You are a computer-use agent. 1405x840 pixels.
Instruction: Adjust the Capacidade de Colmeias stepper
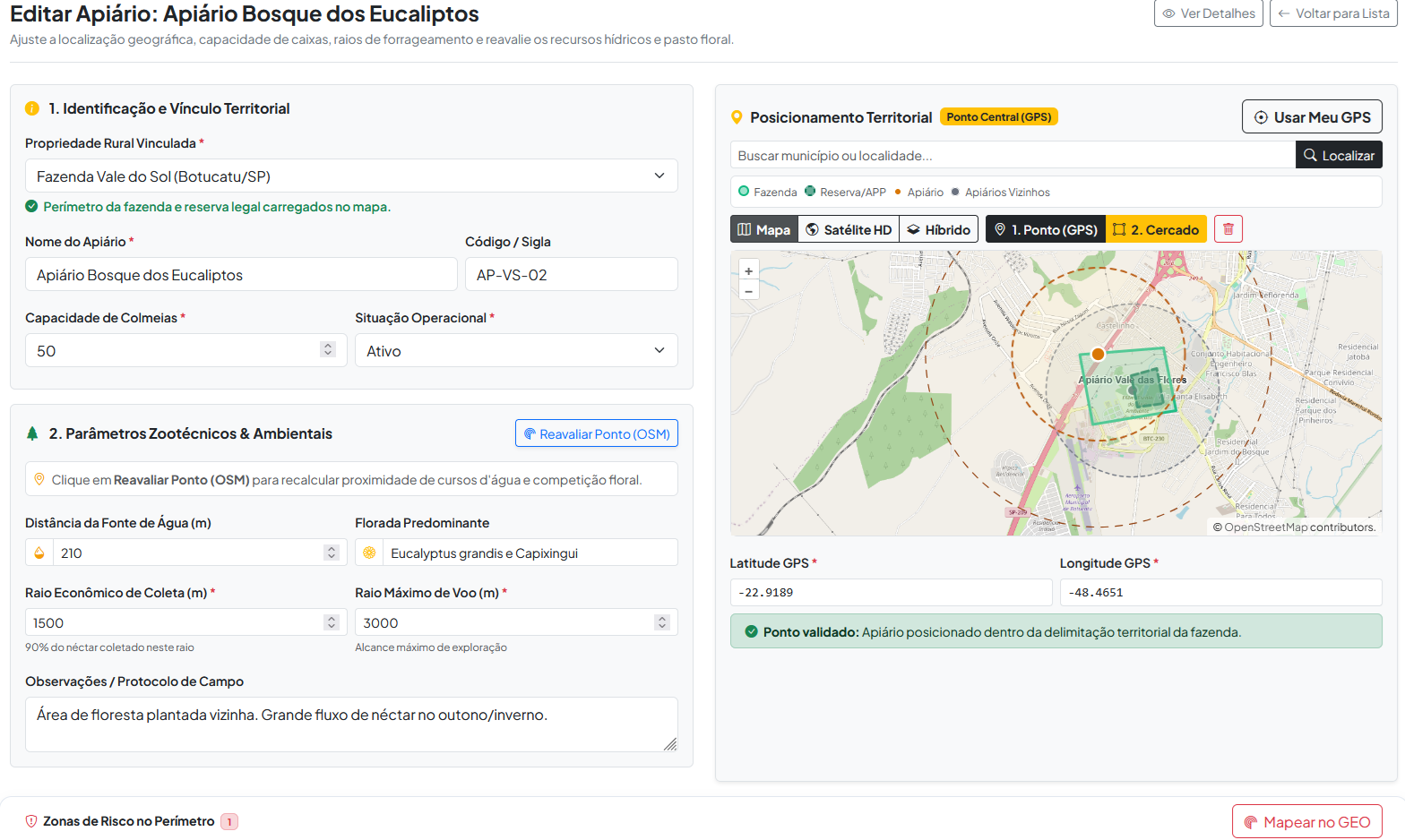(328, 350)
